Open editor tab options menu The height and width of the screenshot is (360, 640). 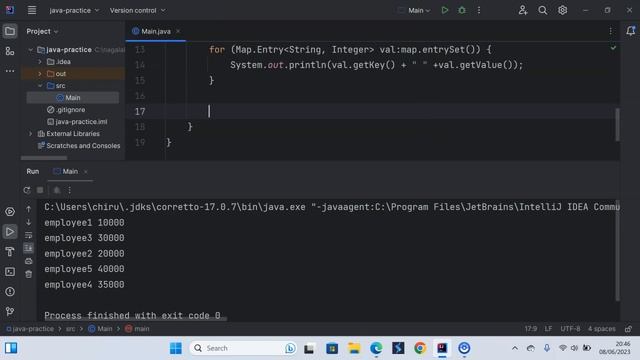point(610,31)
